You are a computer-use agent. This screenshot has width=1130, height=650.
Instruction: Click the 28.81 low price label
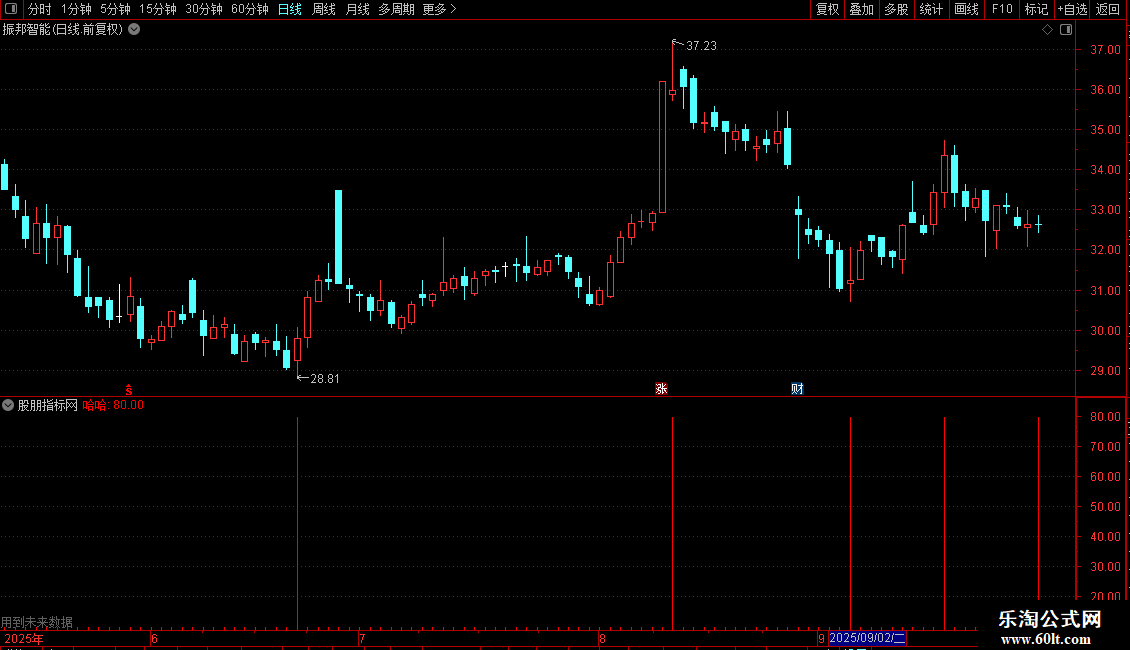click(325, 378)
